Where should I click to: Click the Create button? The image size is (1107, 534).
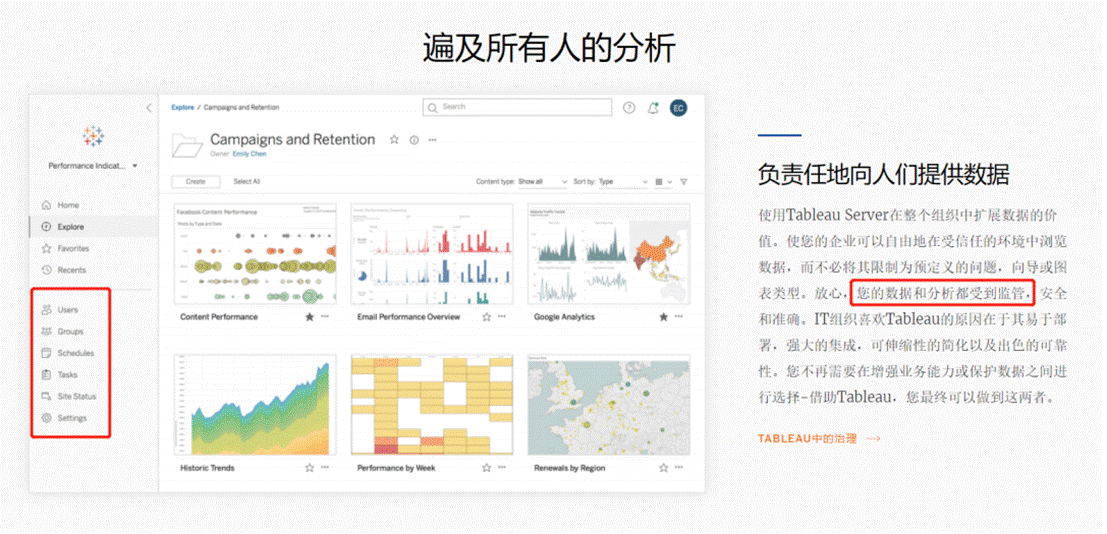tap(196, 182)
